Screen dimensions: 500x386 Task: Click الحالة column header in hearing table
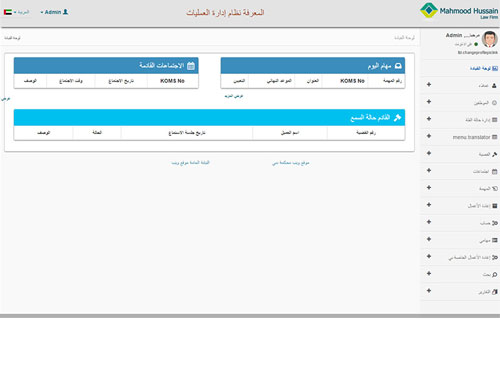coord(97,133)
